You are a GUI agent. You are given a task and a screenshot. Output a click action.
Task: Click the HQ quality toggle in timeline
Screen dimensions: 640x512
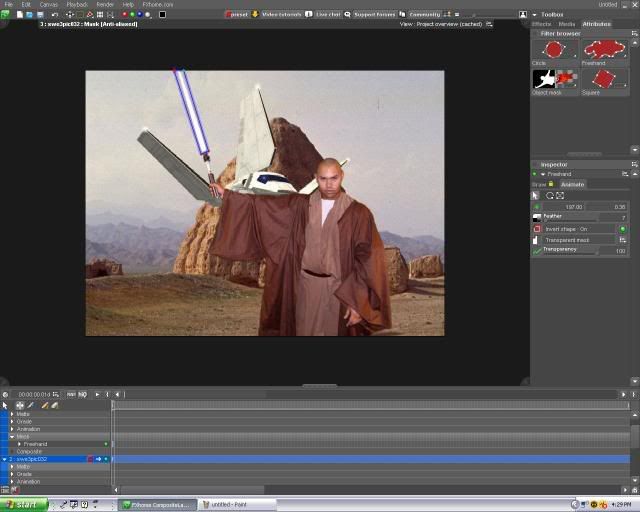tap(82, 394)
